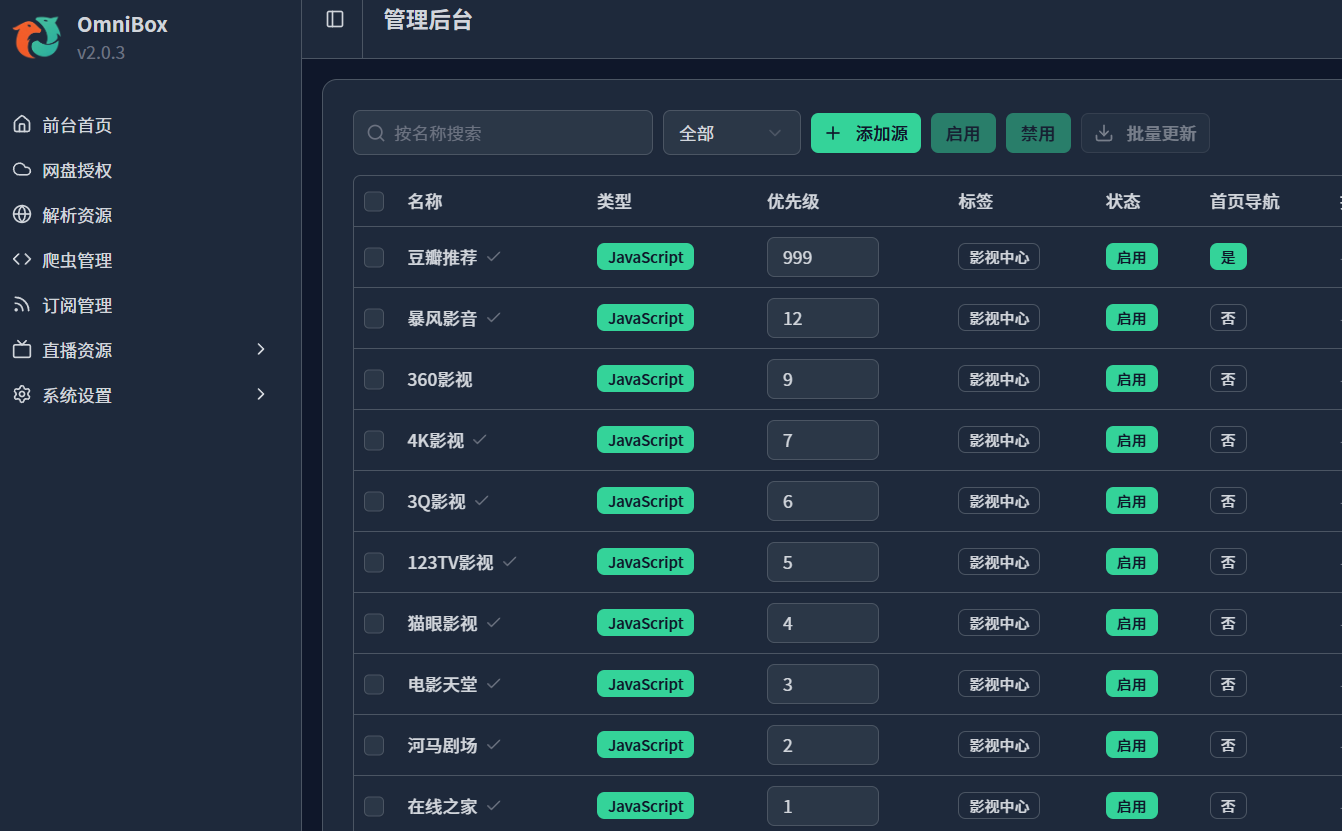Tick the select-all checkbox in the table header

(x=374, y=201)
